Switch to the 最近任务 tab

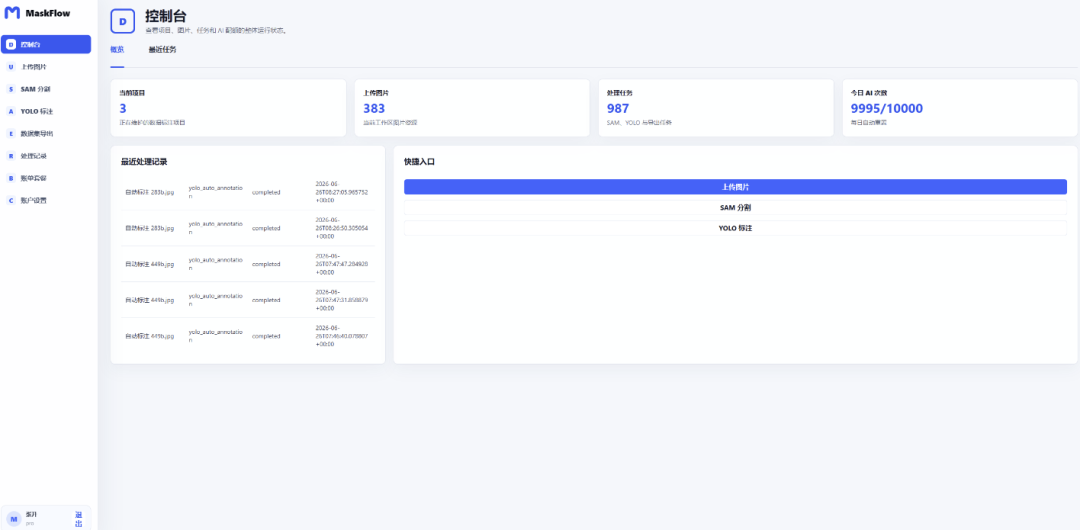click(163, 50)
